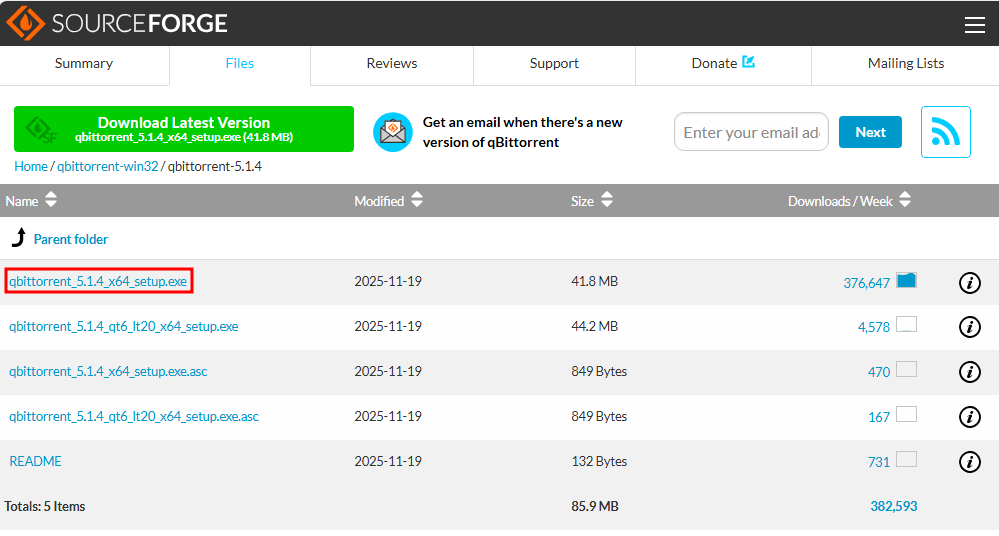Open the Mailing Lists tab
The height and width of the screenshot is (536, 999).
coord(905,64)
